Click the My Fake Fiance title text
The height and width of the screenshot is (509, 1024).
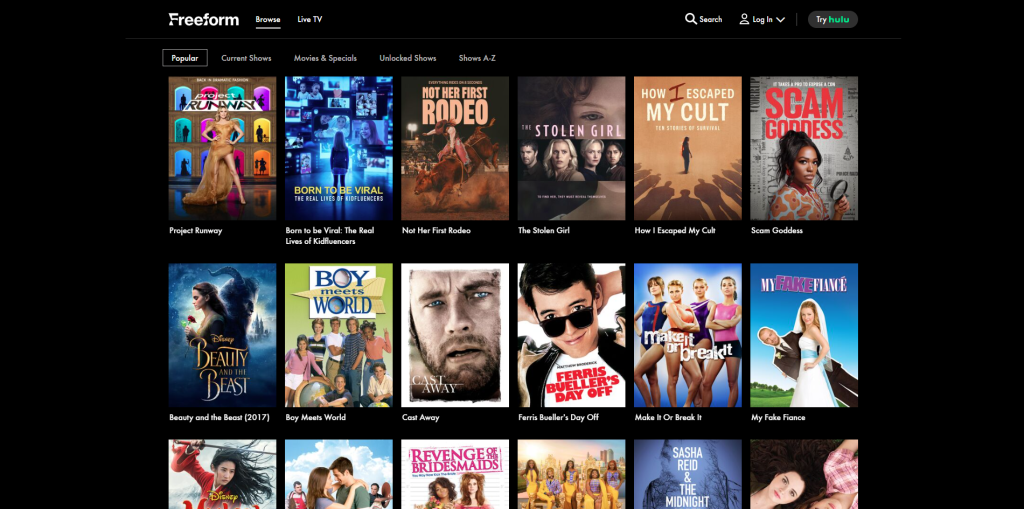point(778,418)
